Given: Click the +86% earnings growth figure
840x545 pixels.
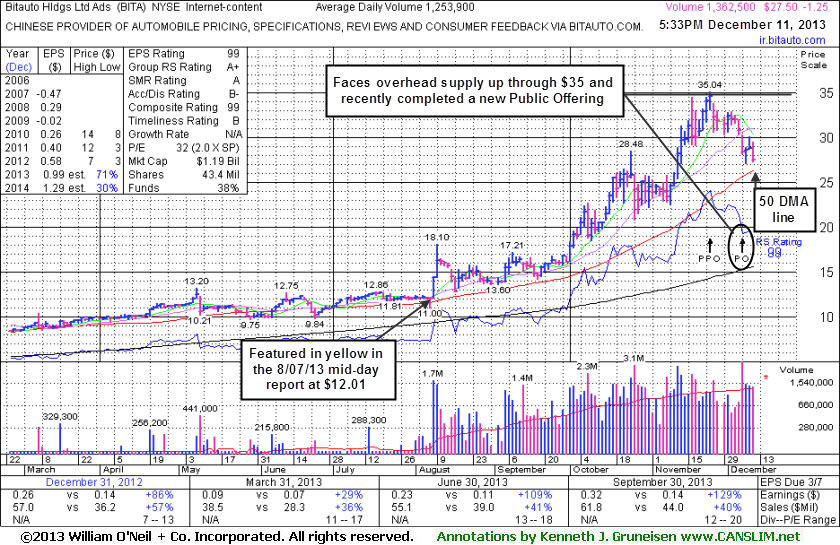Looking at the screenshot, I should (159, 495).
